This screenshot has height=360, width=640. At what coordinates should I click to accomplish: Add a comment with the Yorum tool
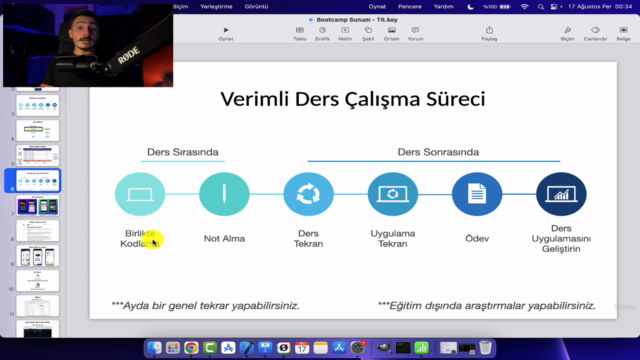click(415, 33)
